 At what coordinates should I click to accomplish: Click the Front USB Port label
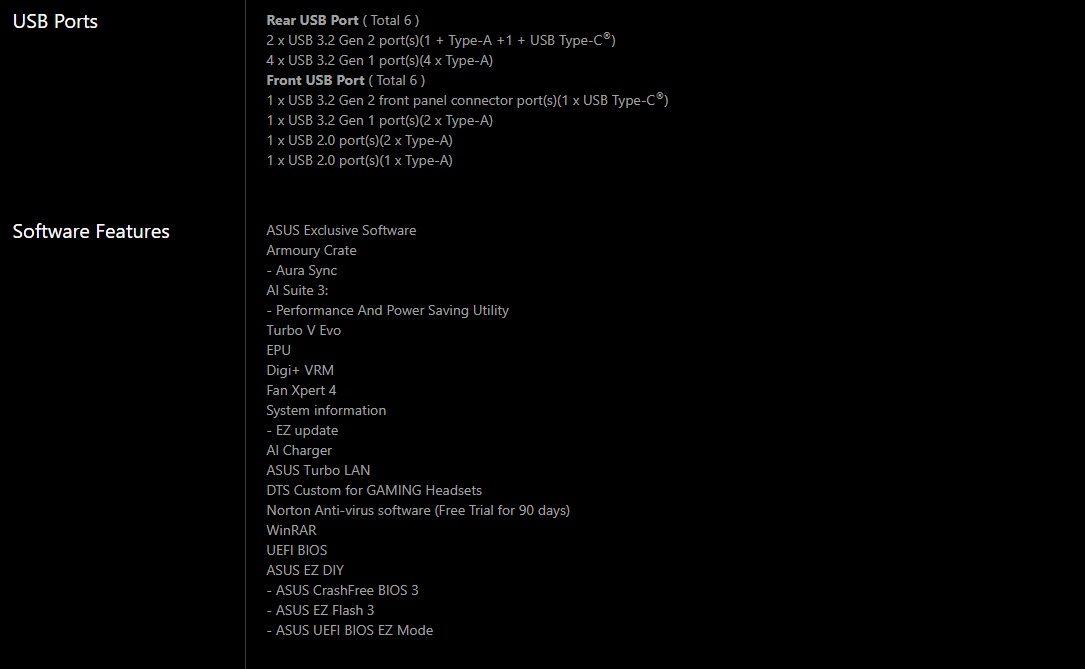click(x=315, y=80)
